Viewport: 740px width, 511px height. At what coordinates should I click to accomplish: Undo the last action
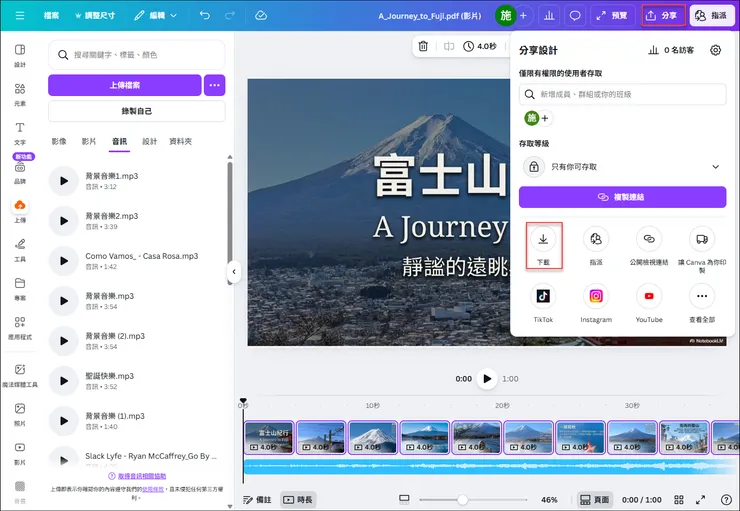[x=204, y=16]
